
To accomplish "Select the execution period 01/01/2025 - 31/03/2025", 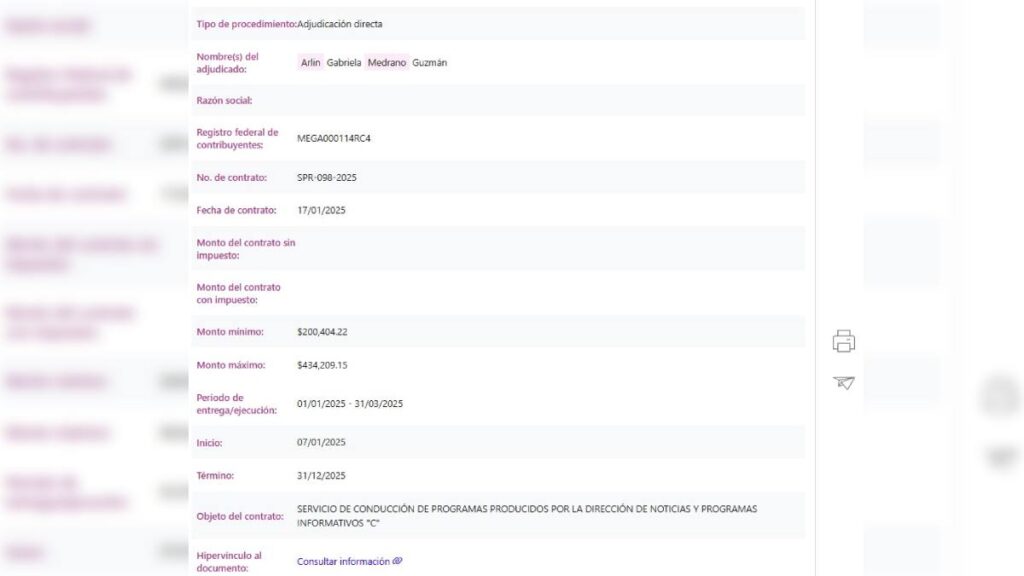I will [349, 404].
